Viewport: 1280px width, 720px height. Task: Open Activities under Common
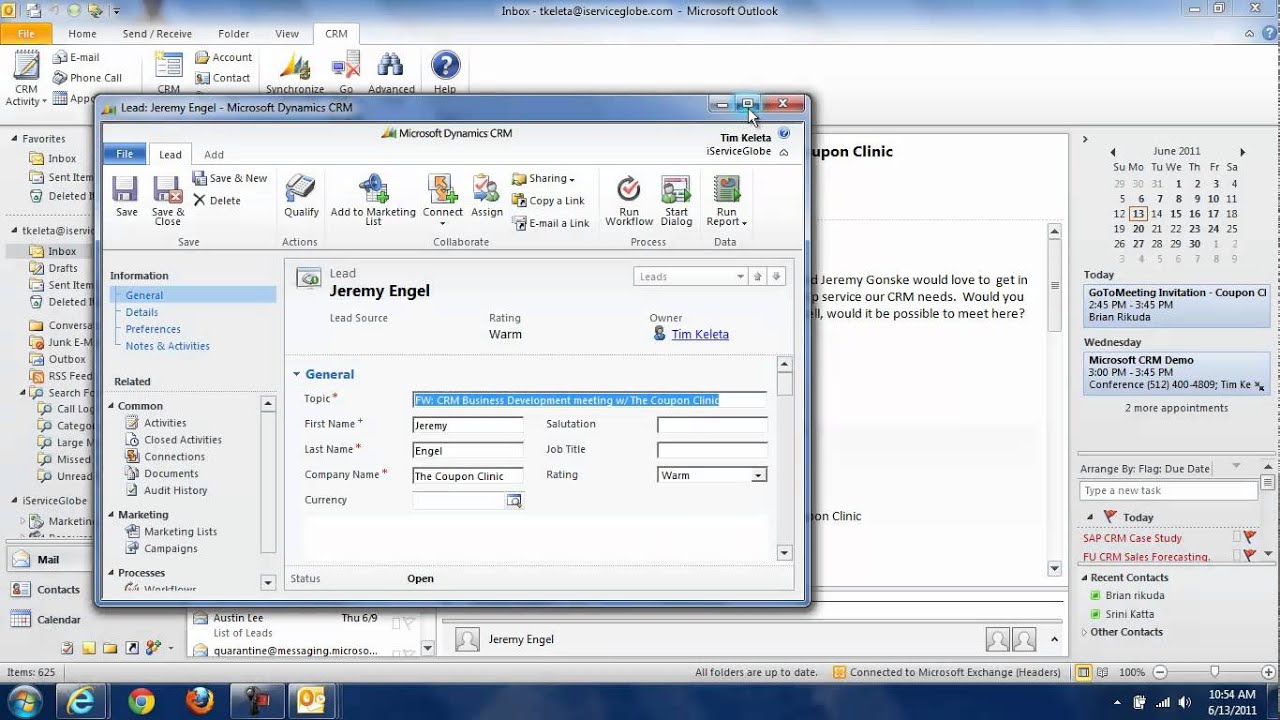coord(165,423)
